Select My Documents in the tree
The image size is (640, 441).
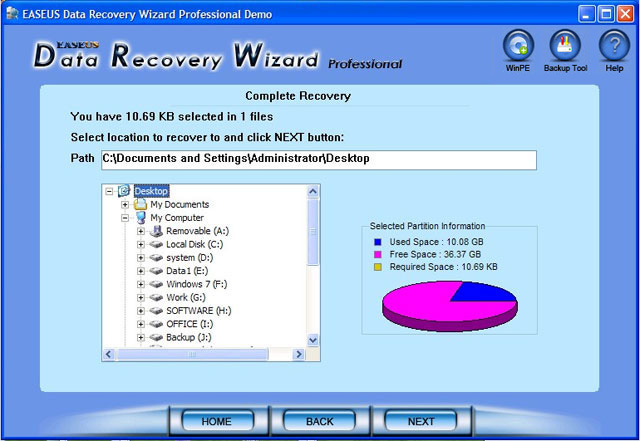coord(180,205)
